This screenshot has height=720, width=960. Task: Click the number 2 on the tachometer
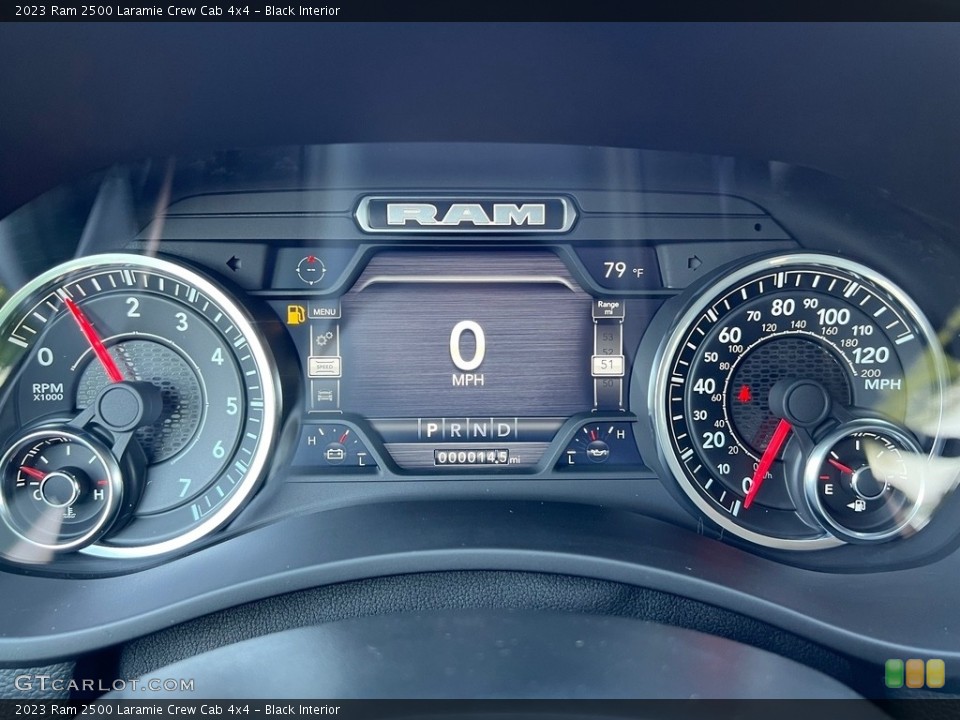(133, 307)
